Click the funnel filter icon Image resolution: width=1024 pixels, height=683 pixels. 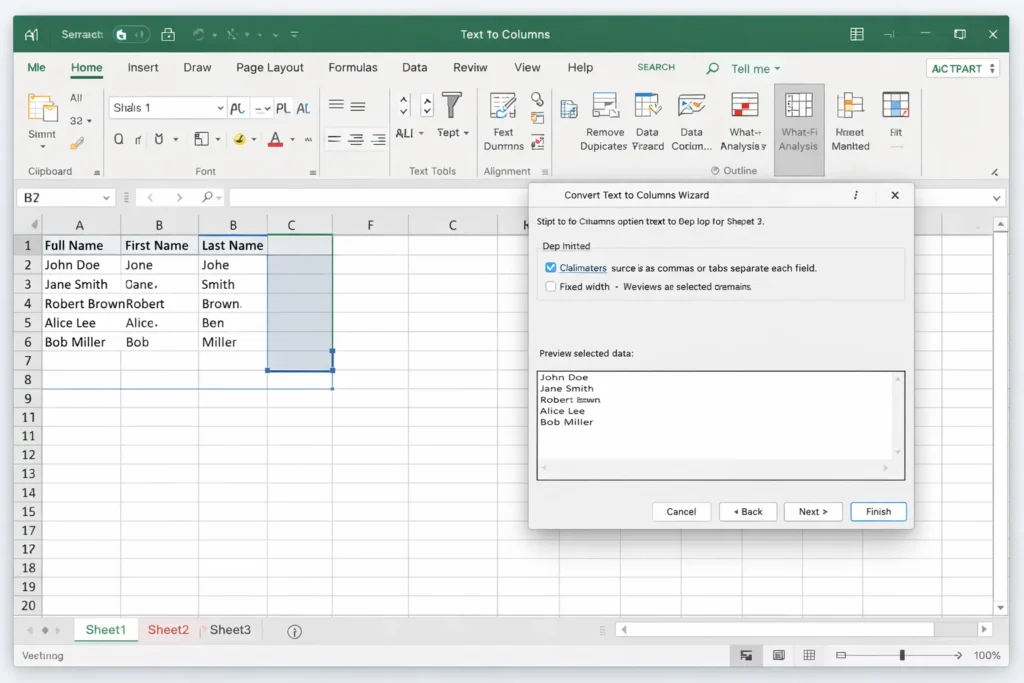point(452,106)
